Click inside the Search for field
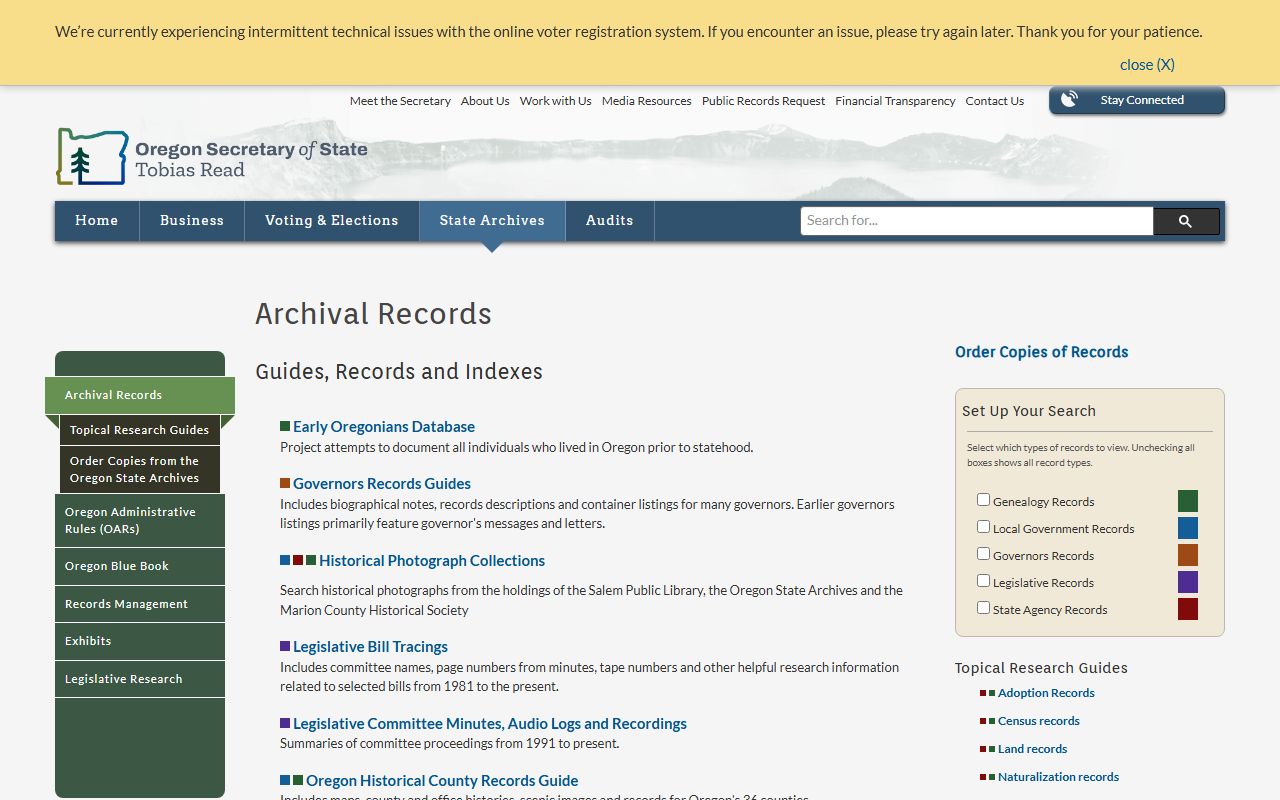This screenshot has height=800, width=1280. point(977,221)
